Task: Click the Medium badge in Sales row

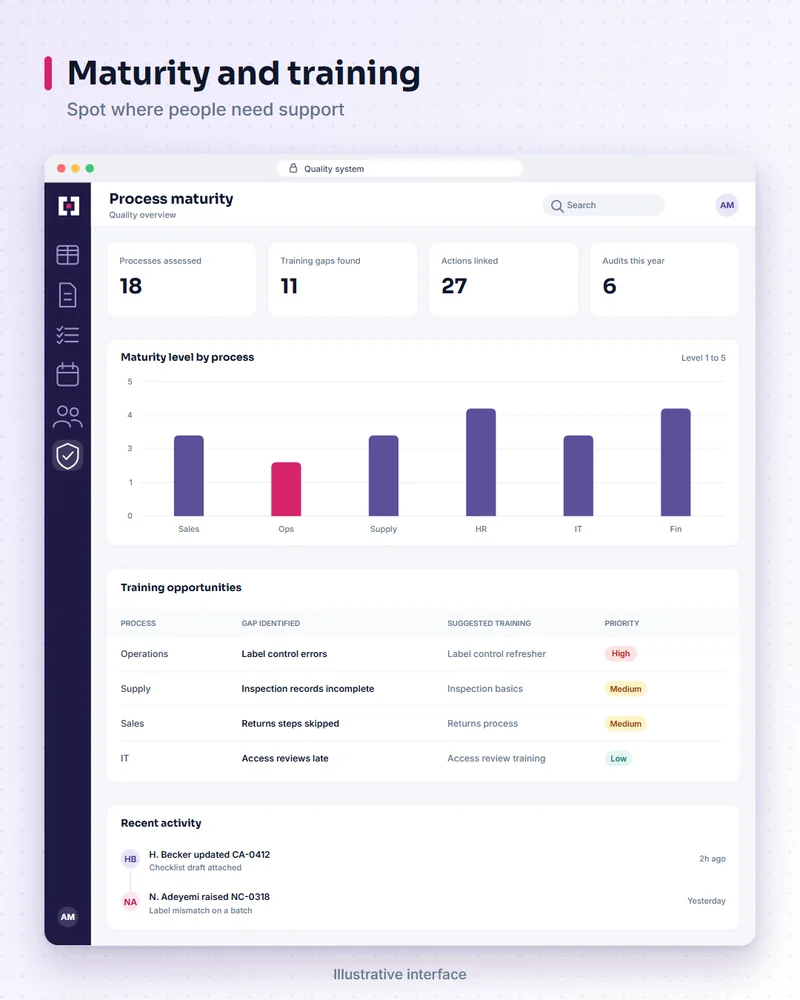Action: point(625,723)
